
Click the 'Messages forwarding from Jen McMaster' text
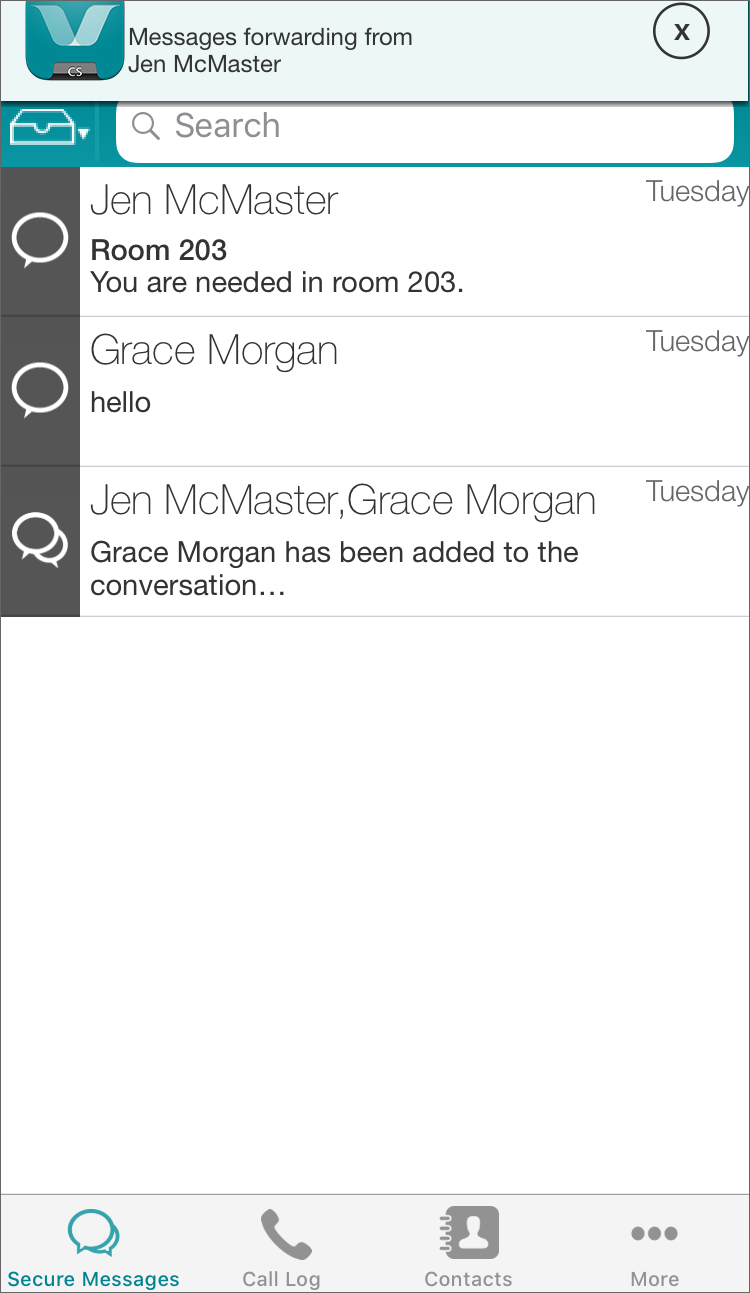[x=270, y=51]
